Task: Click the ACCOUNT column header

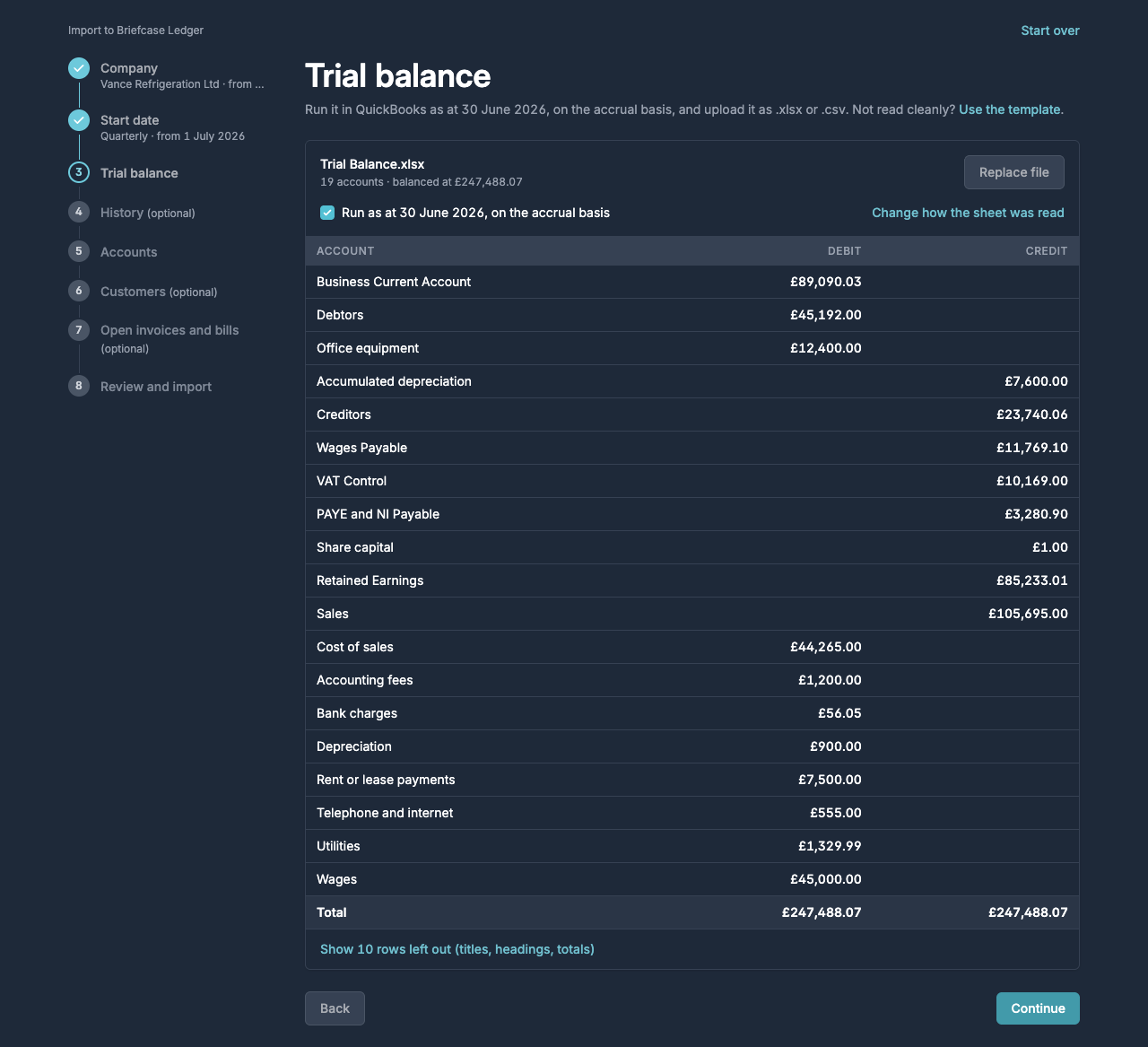Action: 345,251
